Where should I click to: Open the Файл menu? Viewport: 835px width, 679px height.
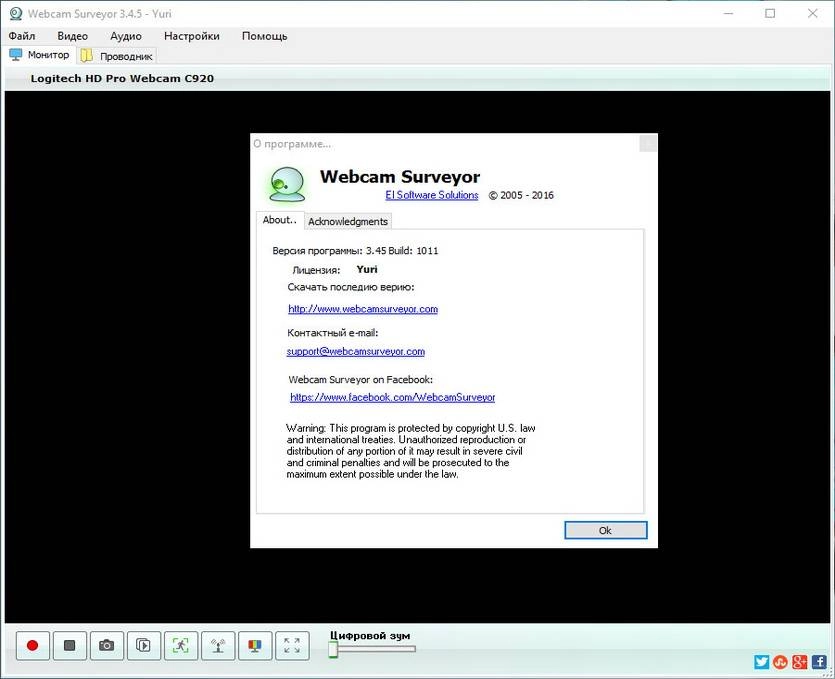(x=22, y=36)
